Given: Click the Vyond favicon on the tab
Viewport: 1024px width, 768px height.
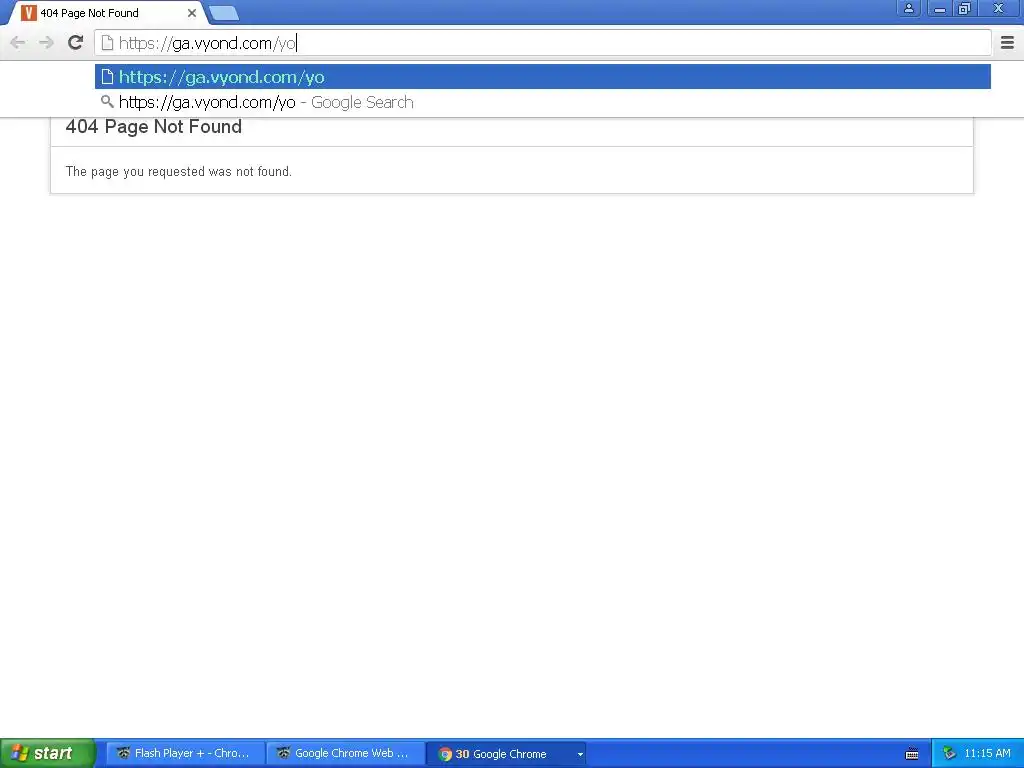Looking at the screenshot, I should pos(29,12).
